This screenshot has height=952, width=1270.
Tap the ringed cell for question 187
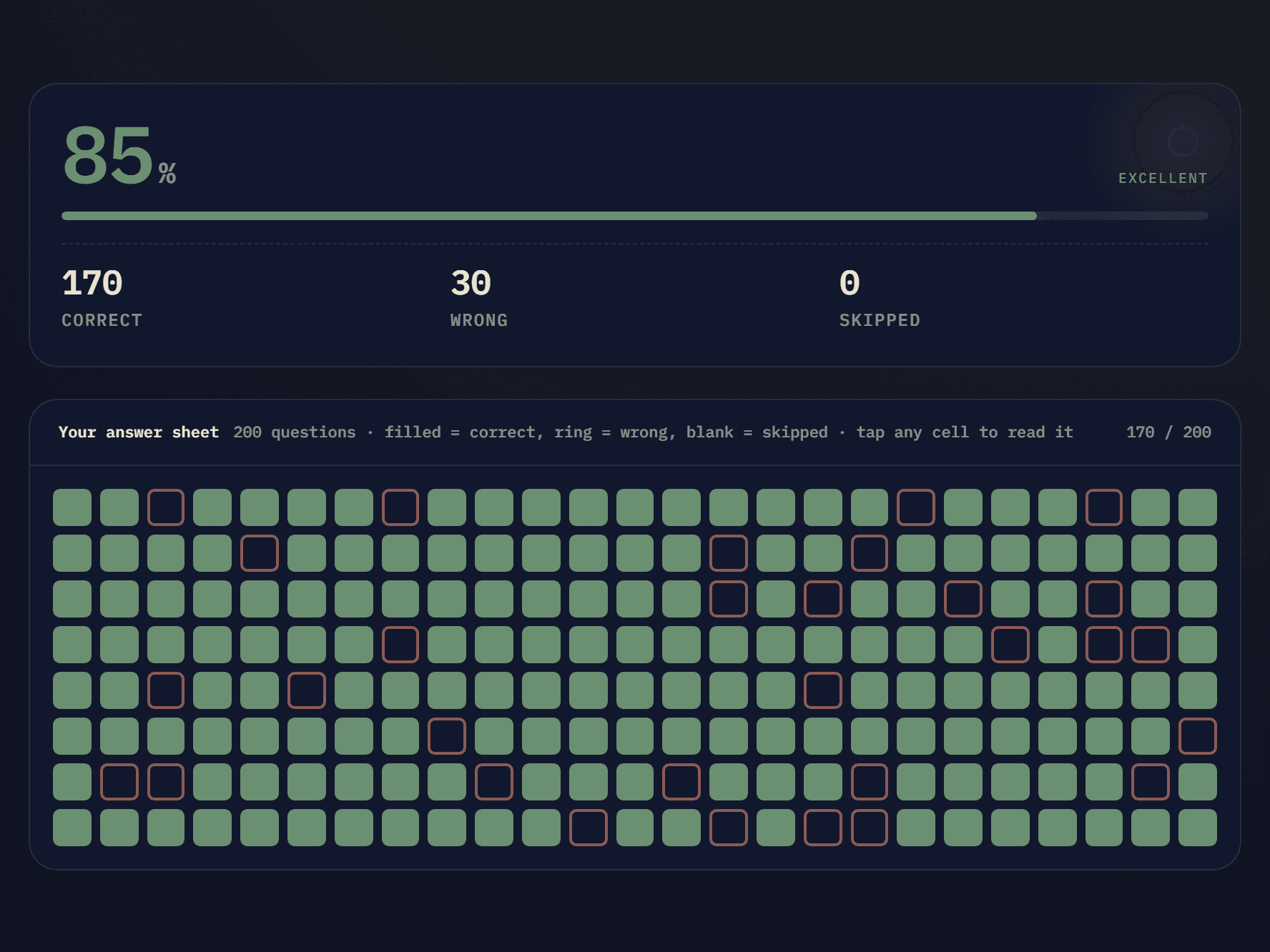589,828
